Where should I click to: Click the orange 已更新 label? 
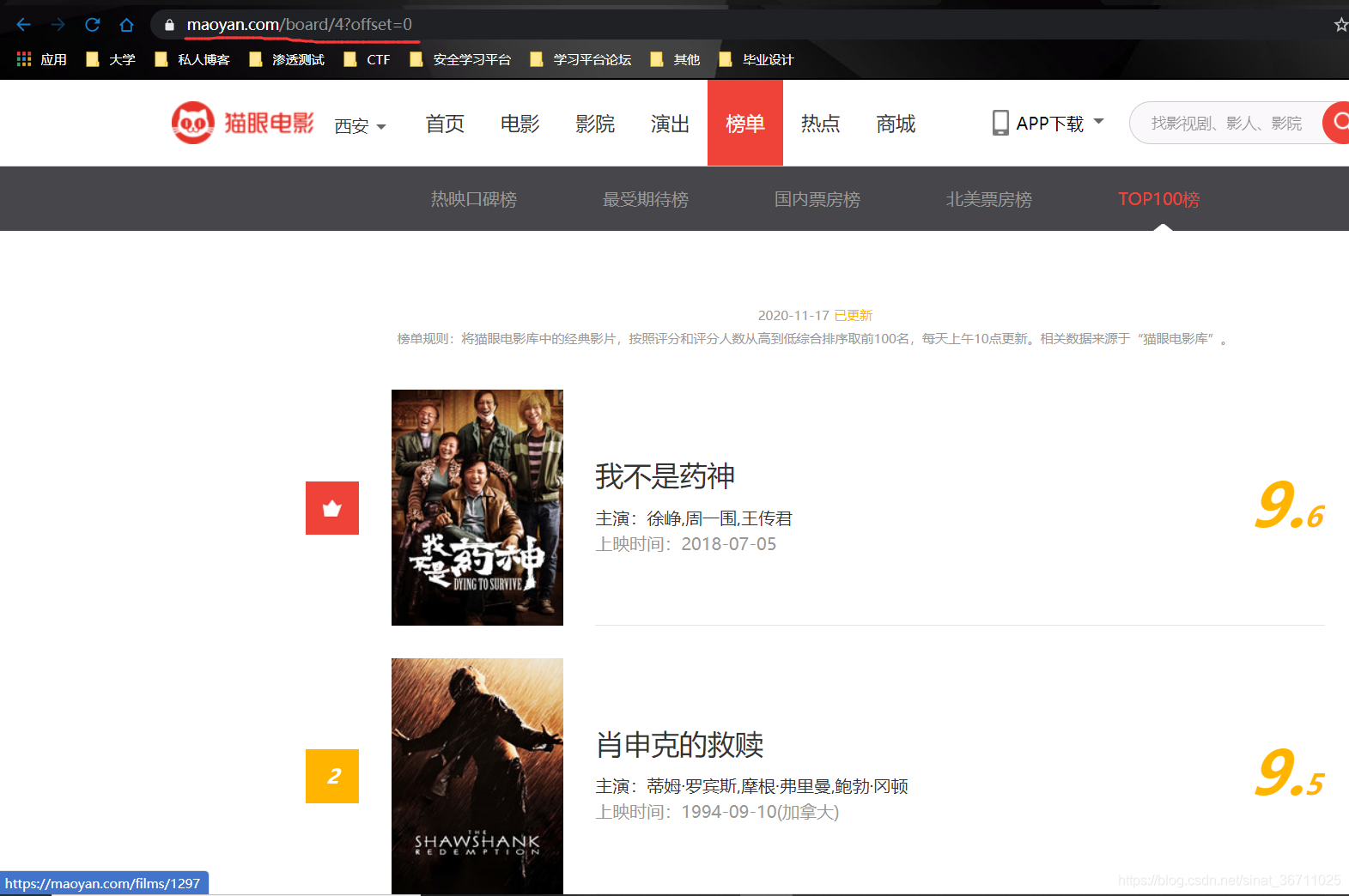(x=854, y=315)
